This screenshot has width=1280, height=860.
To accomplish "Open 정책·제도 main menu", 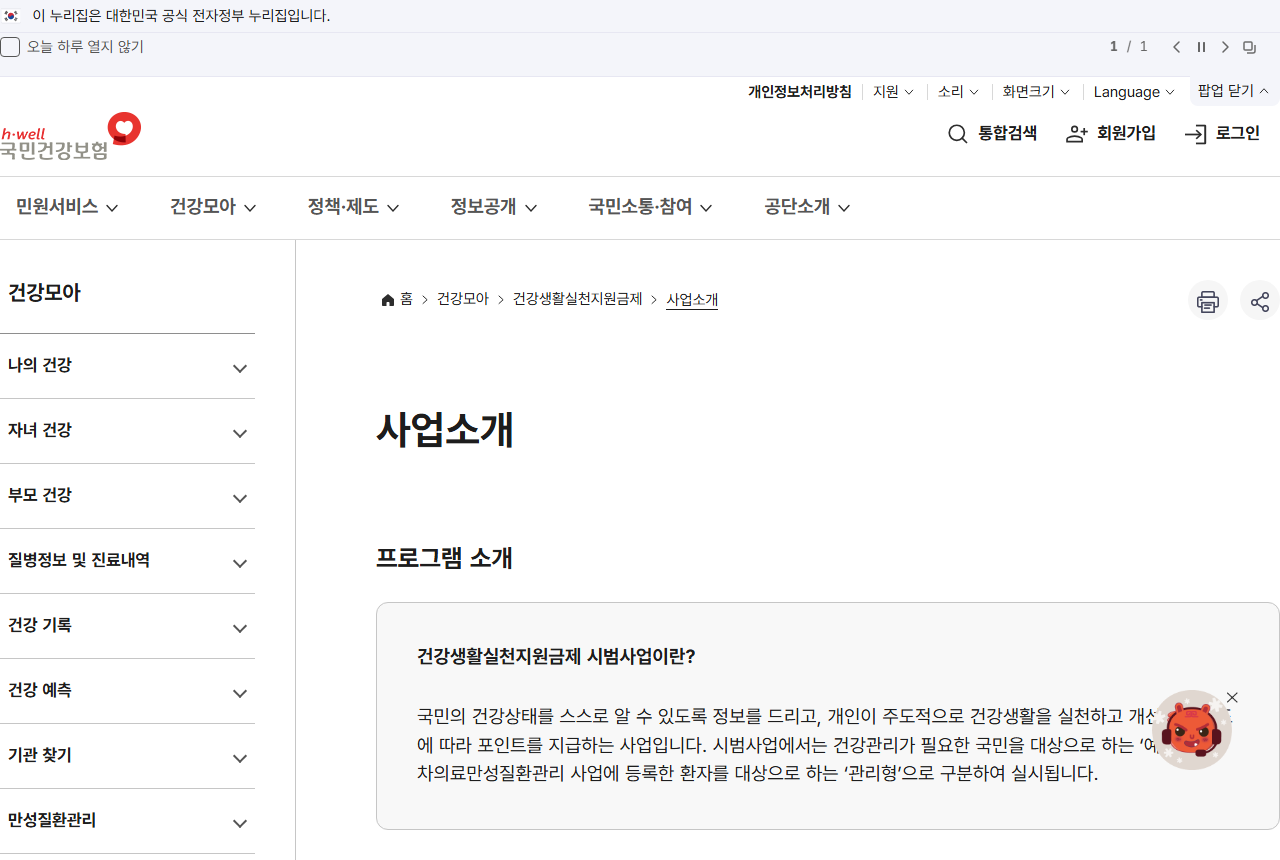I will click(x=354, y=207).
